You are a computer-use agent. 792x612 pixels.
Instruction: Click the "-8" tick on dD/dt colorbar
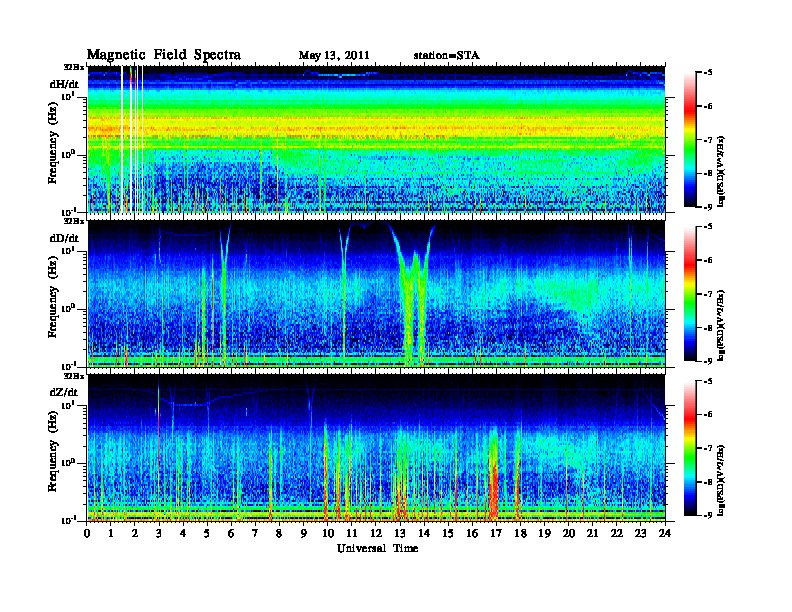click(708, 327)
